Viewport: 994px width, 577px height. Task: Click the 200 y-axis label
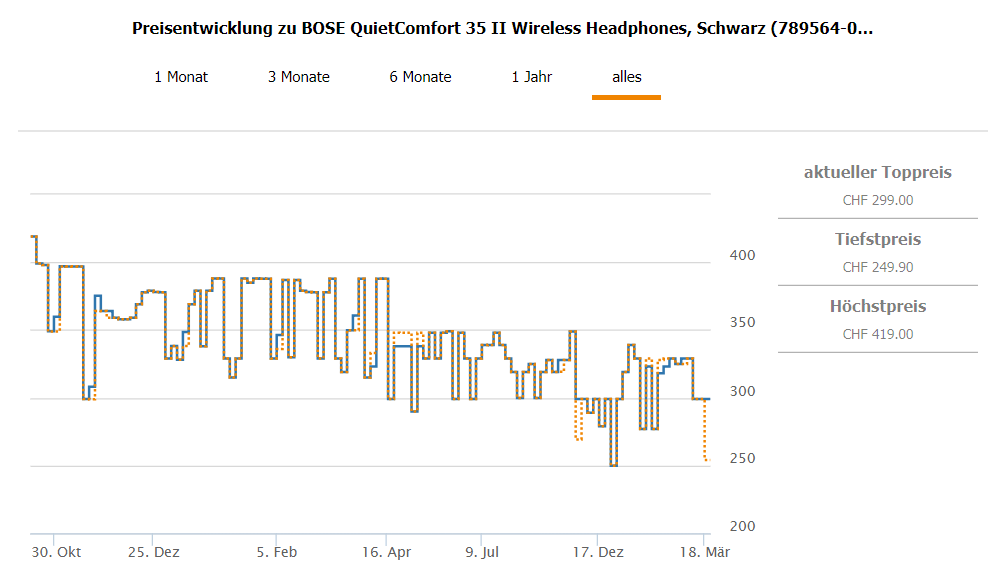pos(742,526)
